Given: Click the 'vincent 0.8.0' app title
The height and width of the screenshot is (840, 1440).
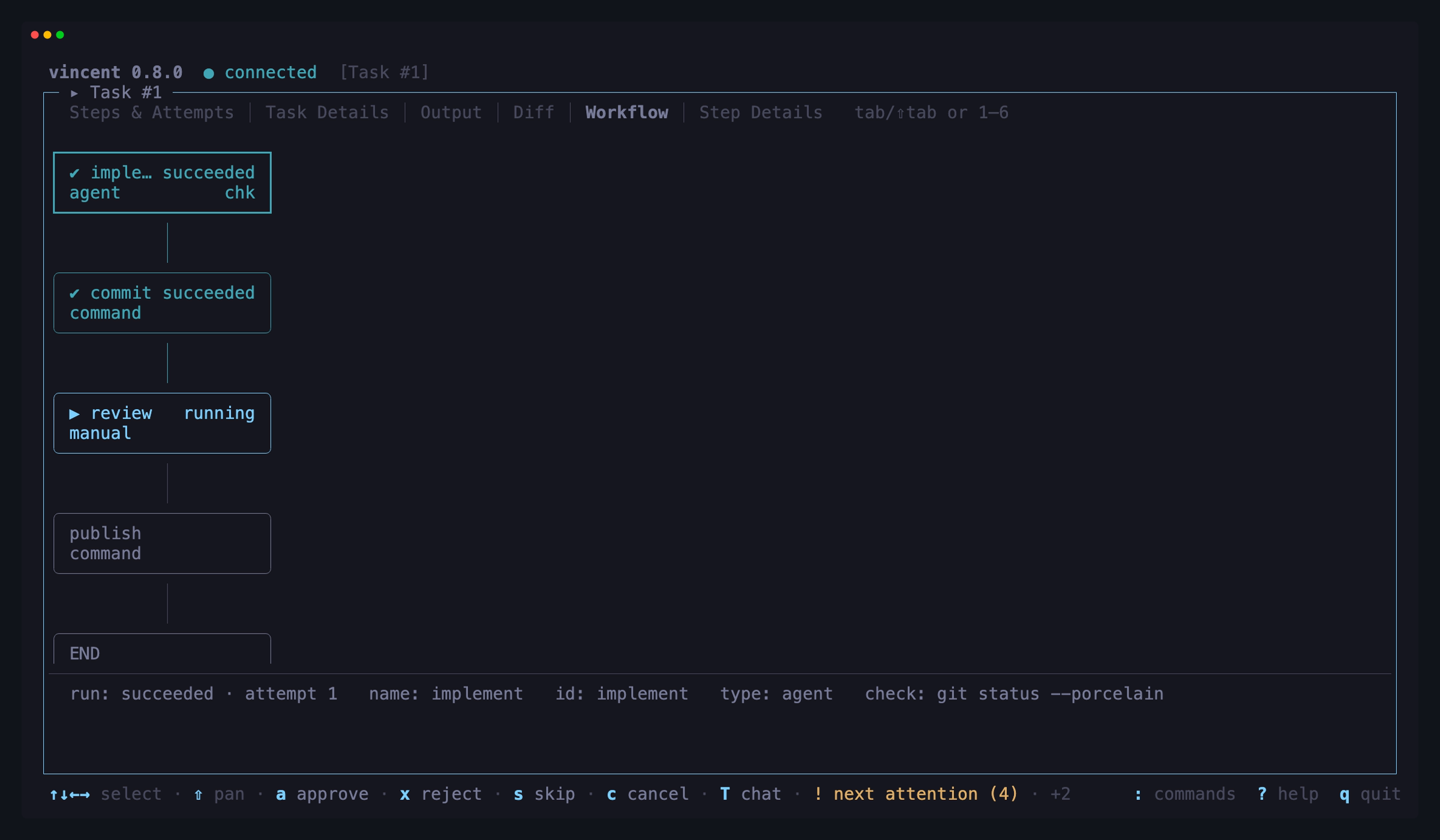Looking at the screenshot, I should (x=116, y=73).
